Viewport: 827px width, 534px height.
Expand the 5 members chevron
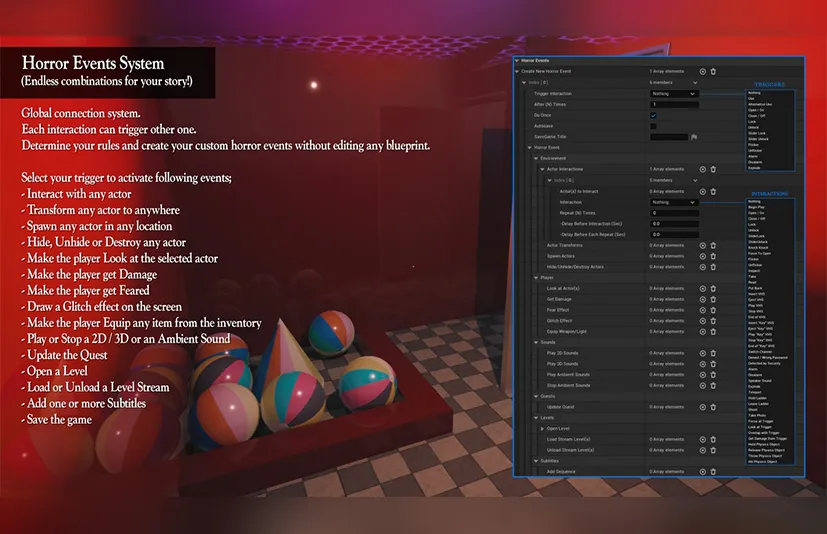click(x=695, y=180)
